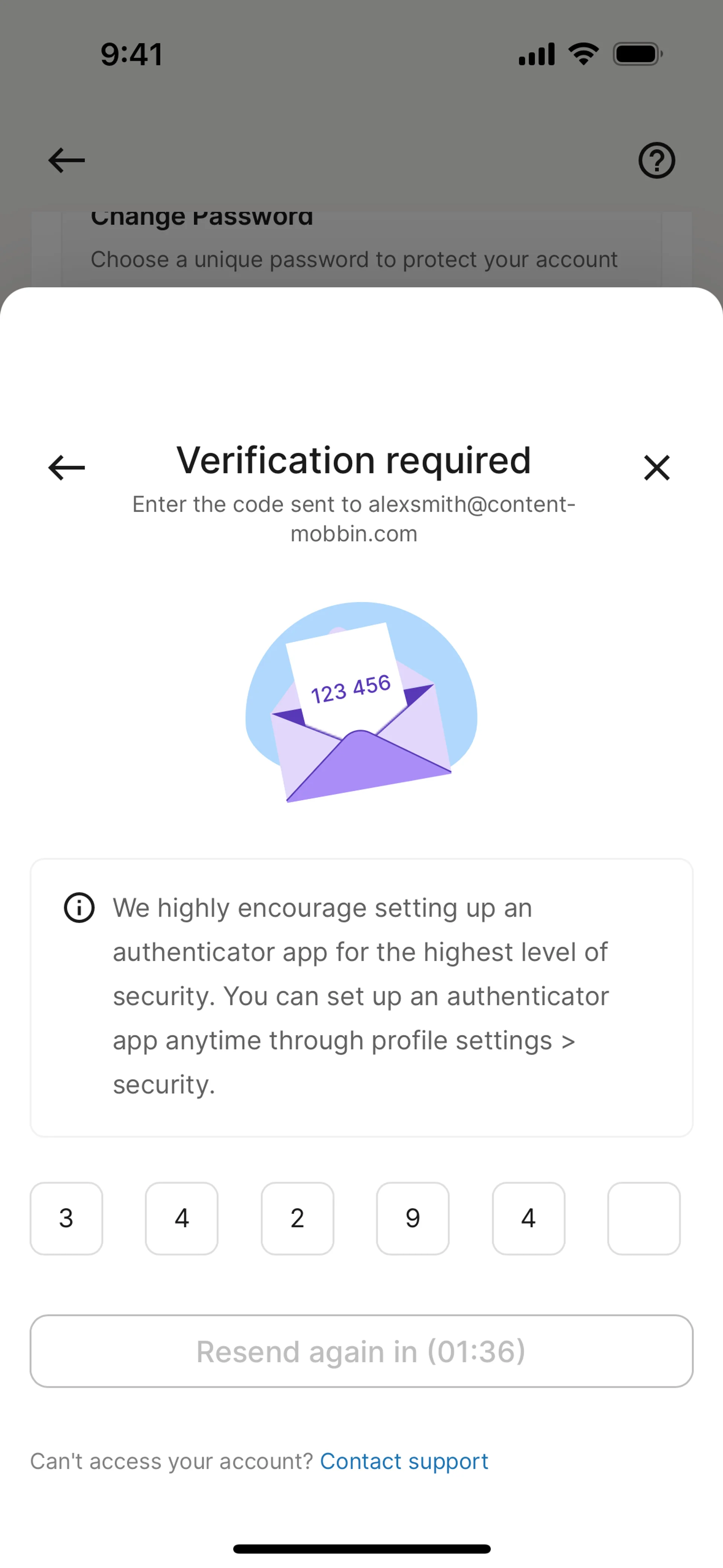Image resolution: width=723 pixels, height=1568 pixels.
Task: Tap the battery indicator in the status bar
Action: pos(637,54)
